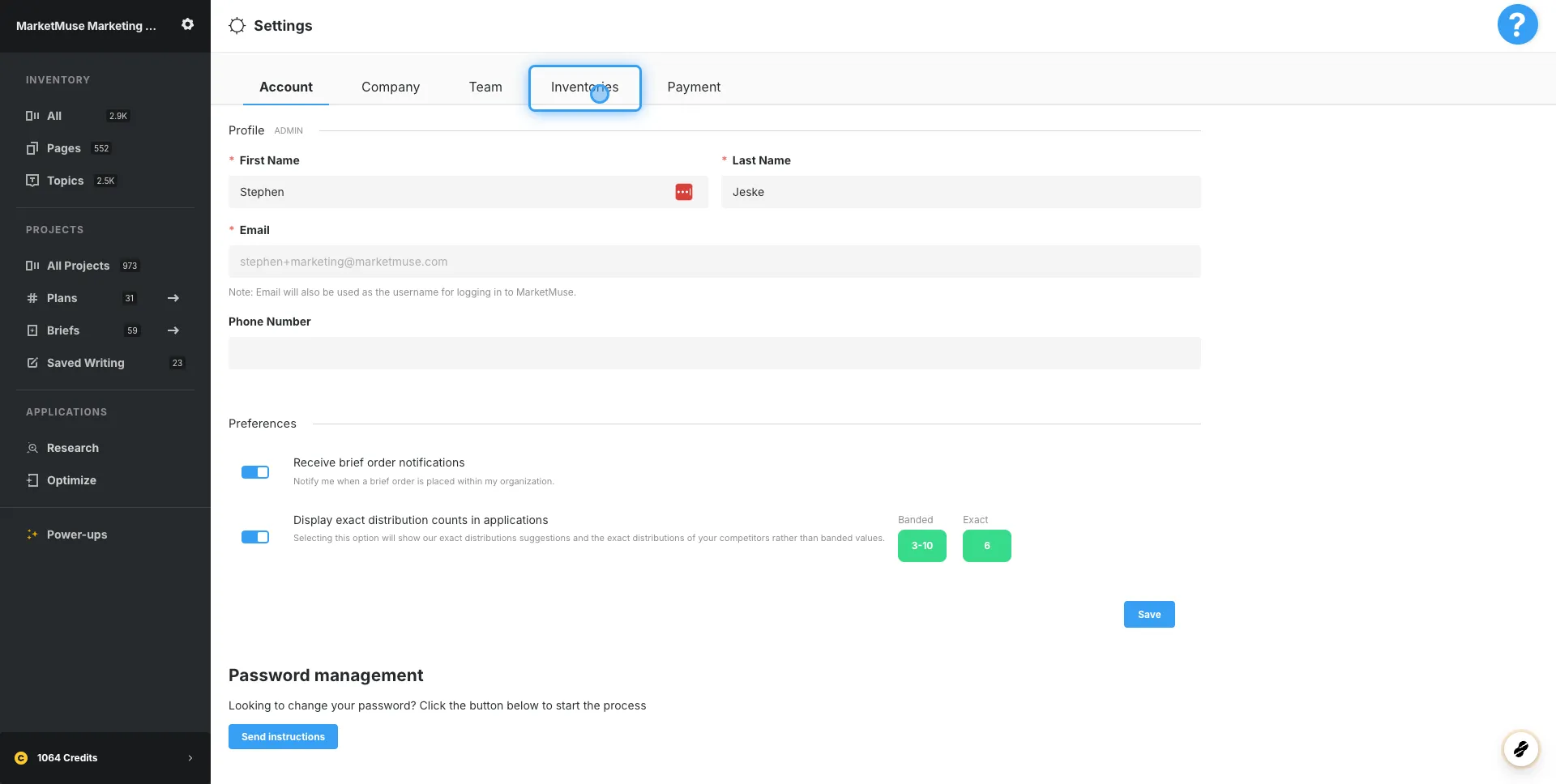Open the Research application icon
1556x784 pixels.
tap(32, 448)
